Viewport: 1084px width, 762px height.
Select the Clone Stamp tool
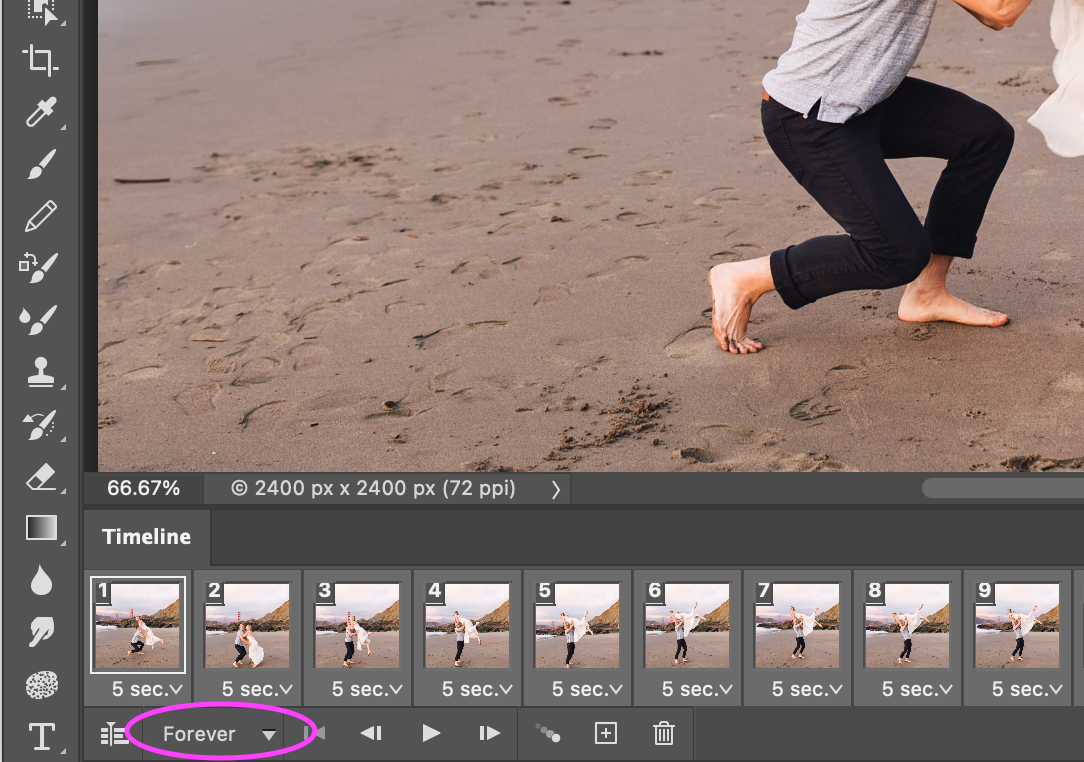[x=40, y=370]
